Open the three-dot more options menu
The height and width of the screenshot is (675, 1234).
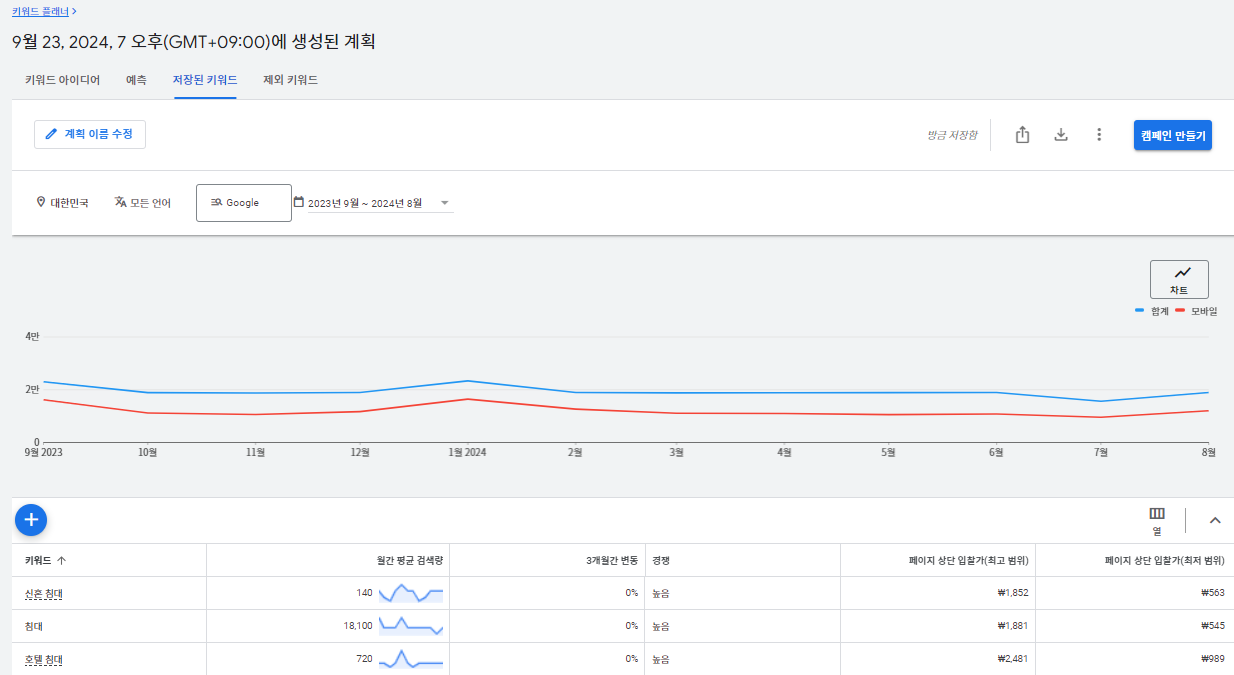pyautogui.click(x=1099, y=135)
